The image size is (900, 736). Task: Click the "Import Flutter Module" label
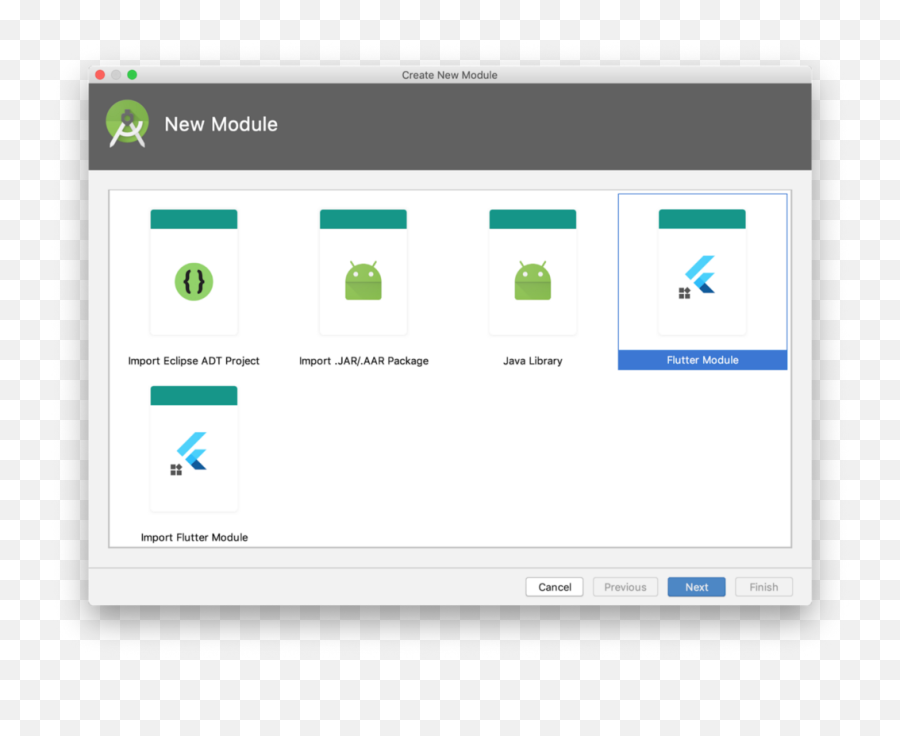tap(194, 537)
